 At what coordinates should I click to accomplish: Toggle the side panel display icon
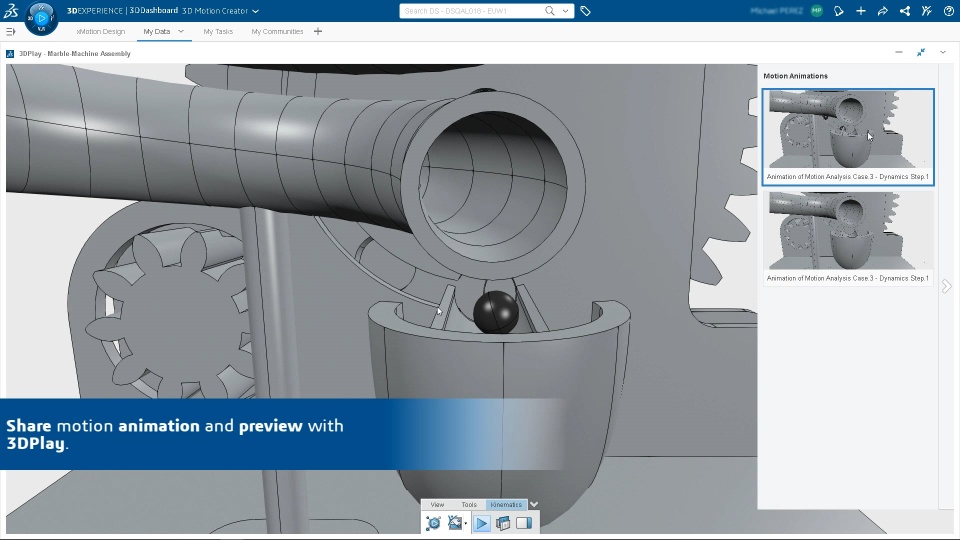point(524,523)
